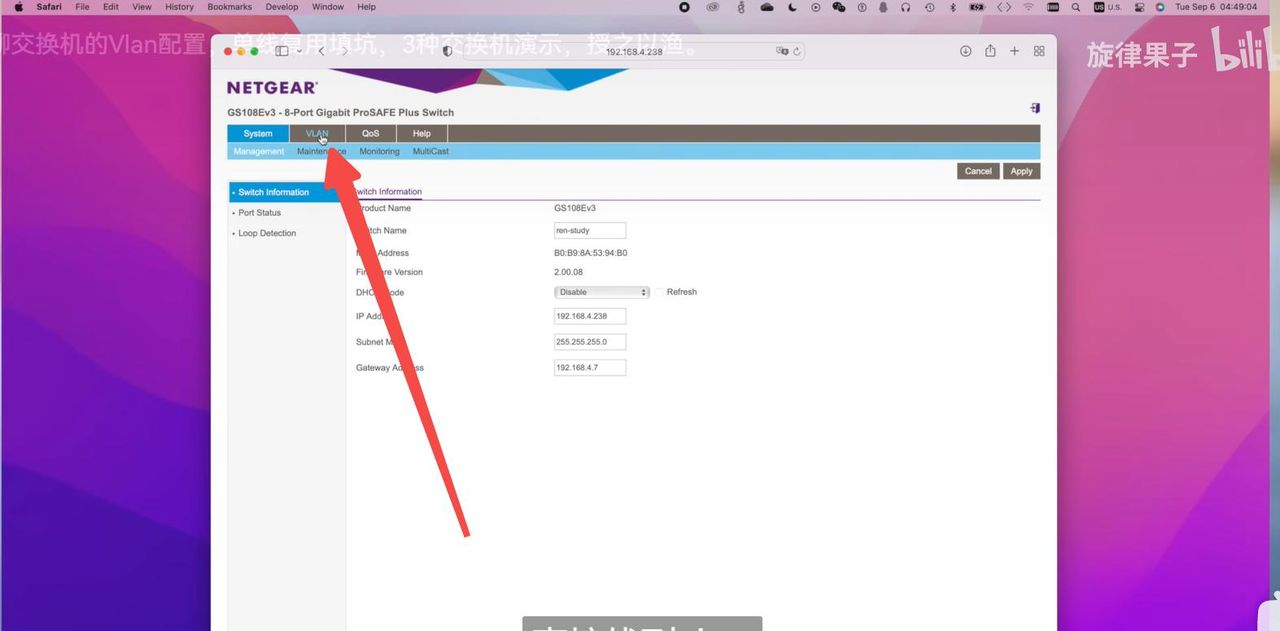This screenshot has width=1280, height=631.
Task: Click the screen-record circle menu bar icon
Action: [x=684, y=7]
